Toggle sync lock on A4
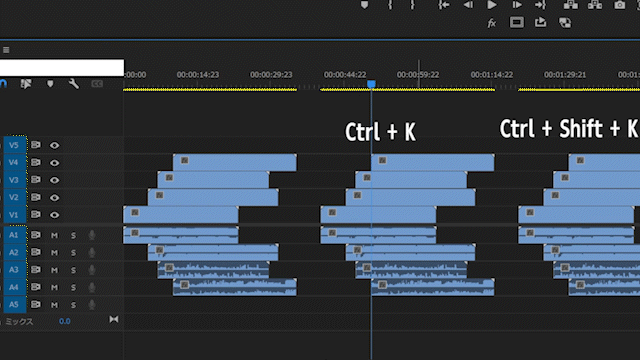Viewport: 640px width, 360px height. click(36, 287)
